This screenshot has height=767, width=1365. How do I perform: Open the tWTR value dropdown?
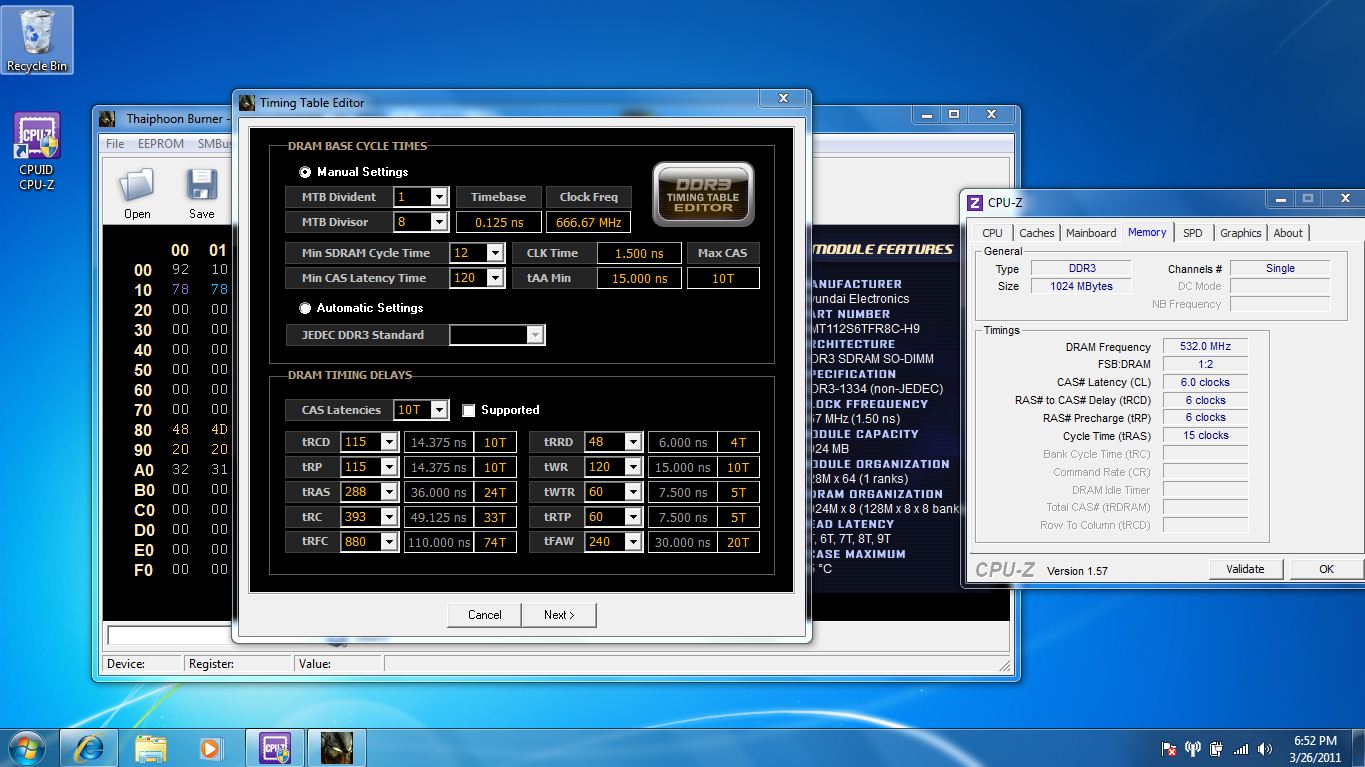[x=632, y=492]
